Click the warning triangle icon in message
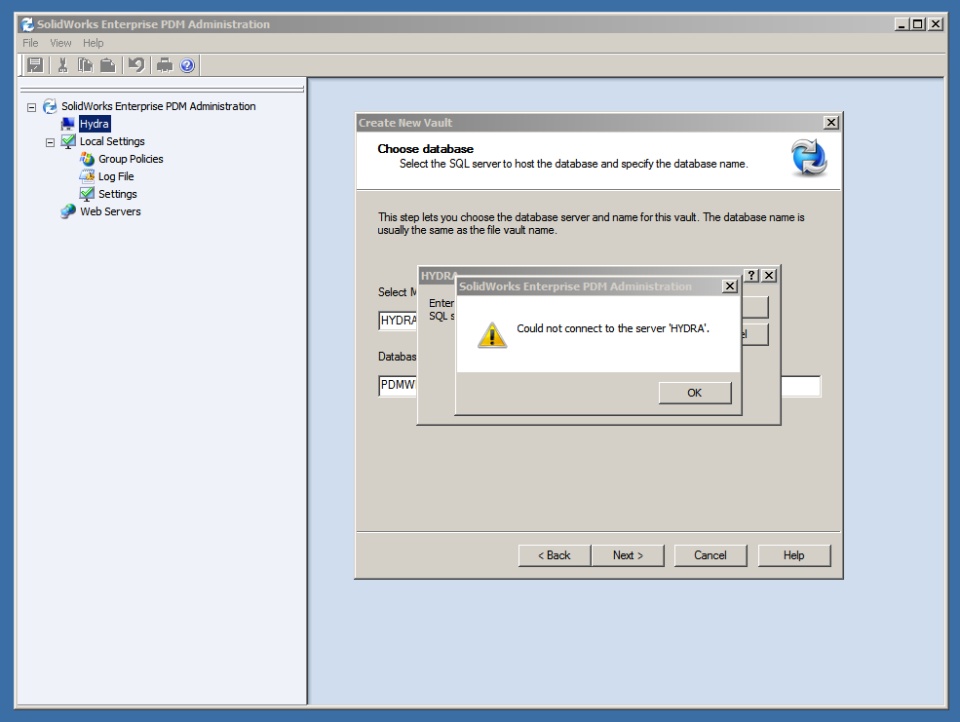The height and width of the screenshot is (722, 960). point(492,336)
